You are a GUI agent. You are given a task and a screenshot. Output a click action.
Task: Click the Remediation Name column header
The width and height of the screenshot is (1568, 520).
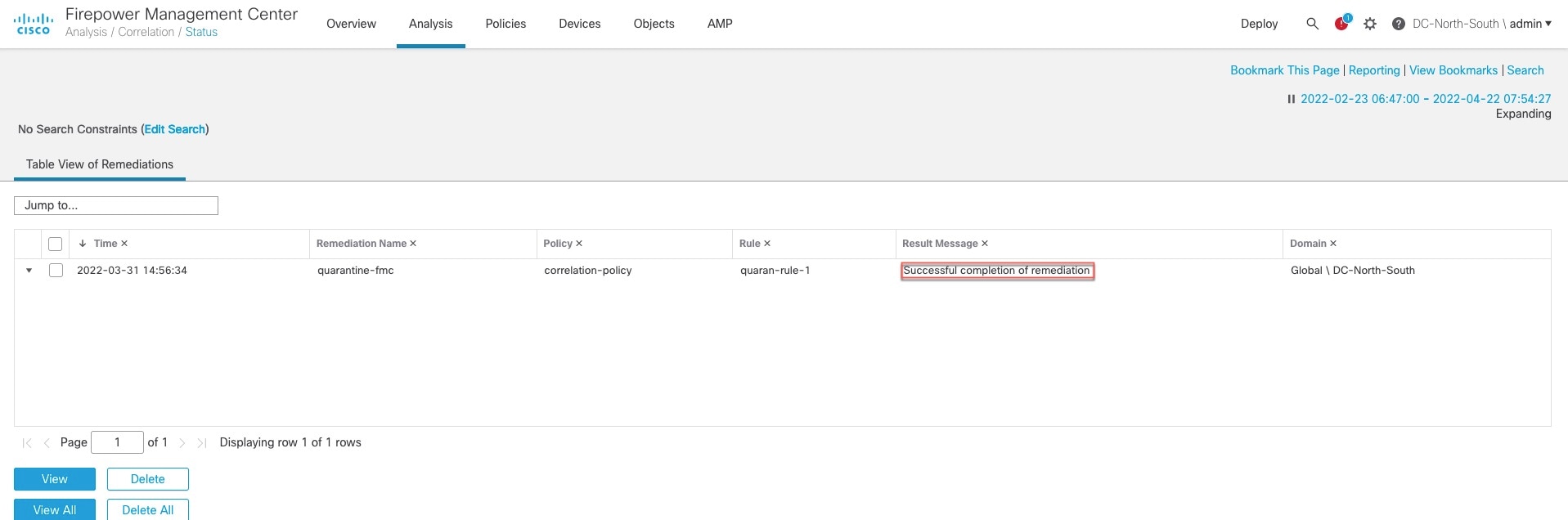pos(362,244)
